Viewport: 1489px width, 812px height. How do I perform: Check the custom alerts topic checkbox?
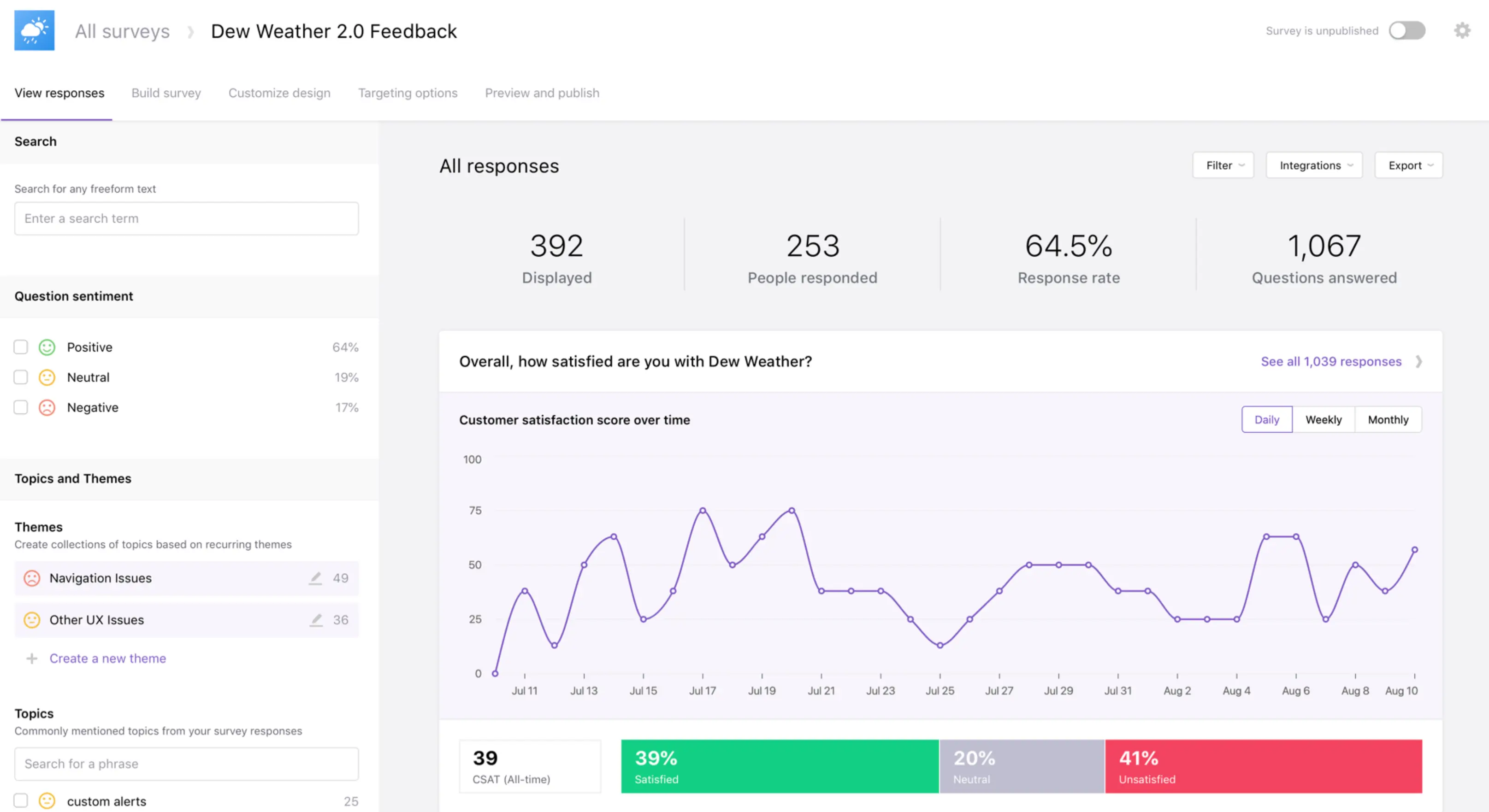pyautogui.click(x=21, y=801)
